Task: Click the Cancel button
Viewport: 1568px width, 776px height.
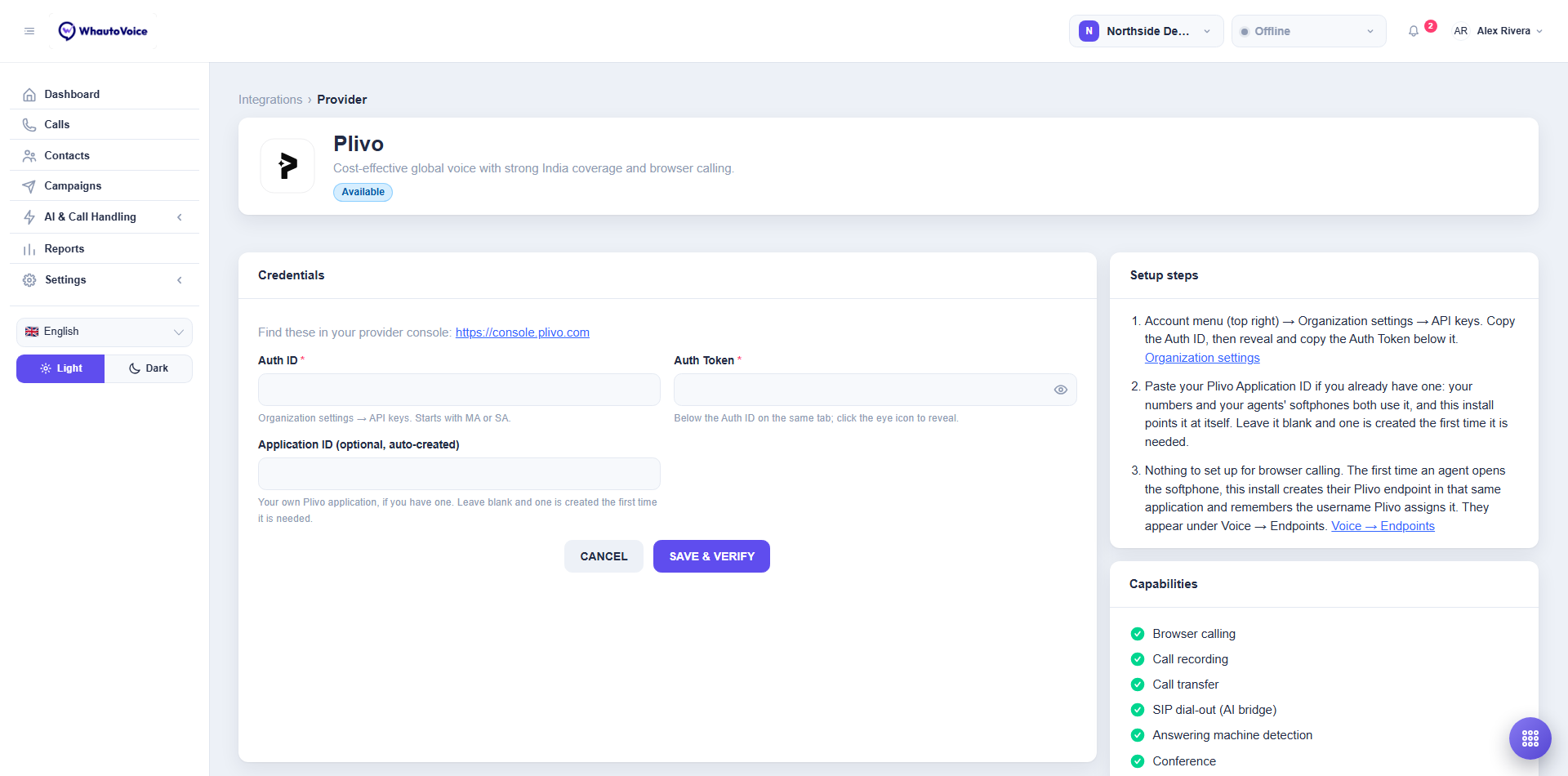Action: click(604, 556)
